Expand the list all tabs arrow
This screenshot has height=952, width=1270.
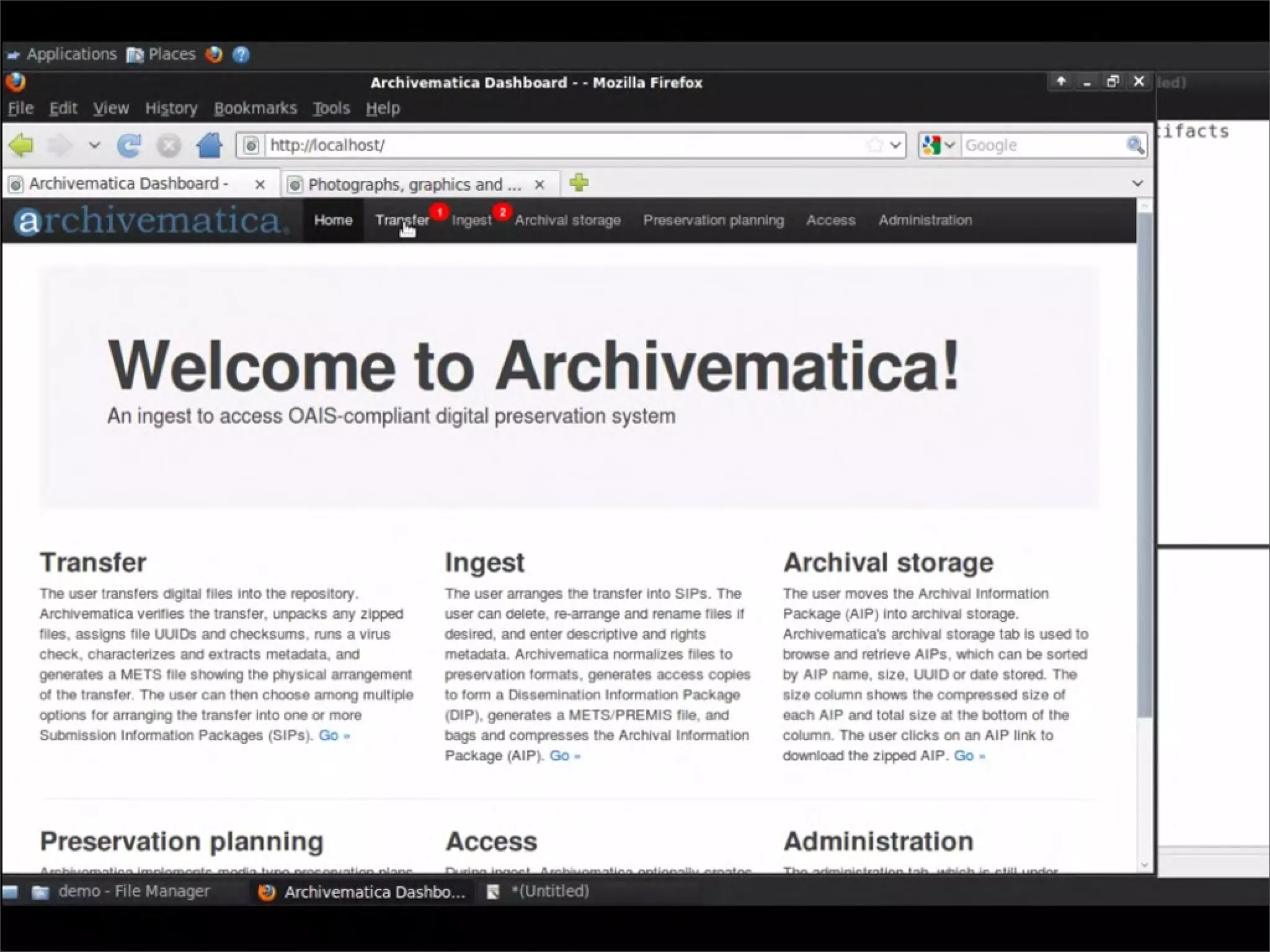click(x=1137, y=183)
